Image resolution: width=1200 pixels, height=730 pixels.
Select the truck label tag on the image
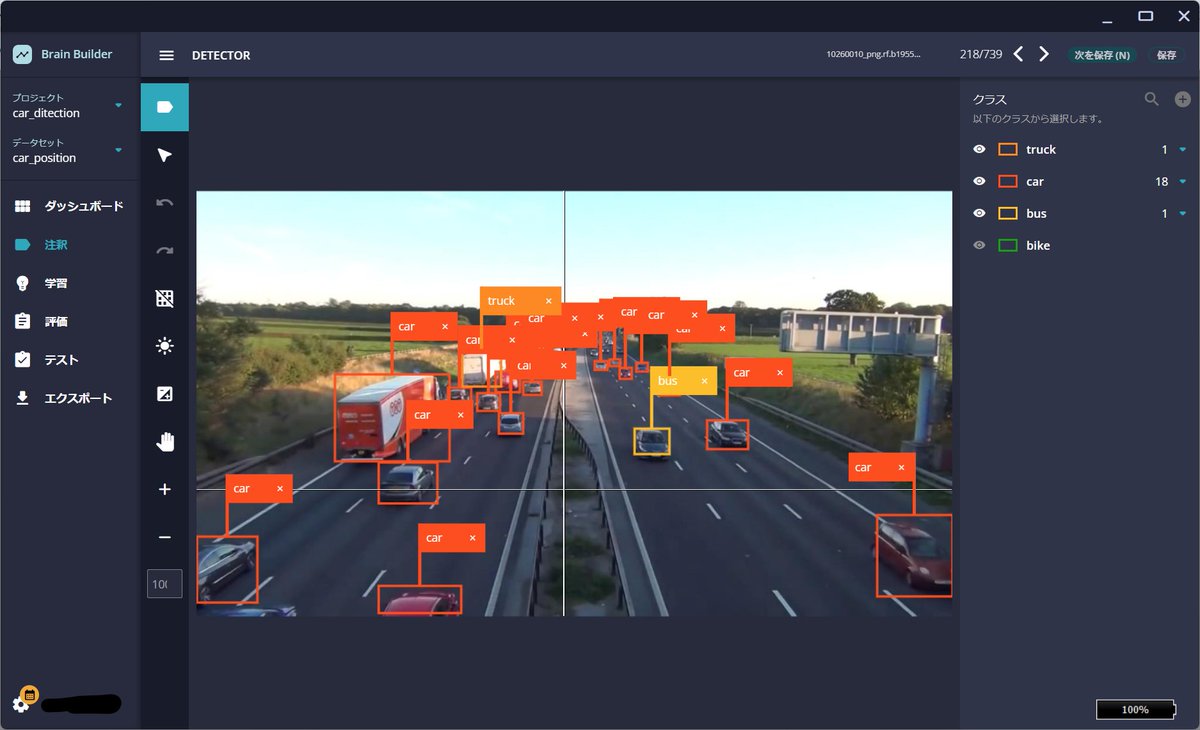point(520,301)
